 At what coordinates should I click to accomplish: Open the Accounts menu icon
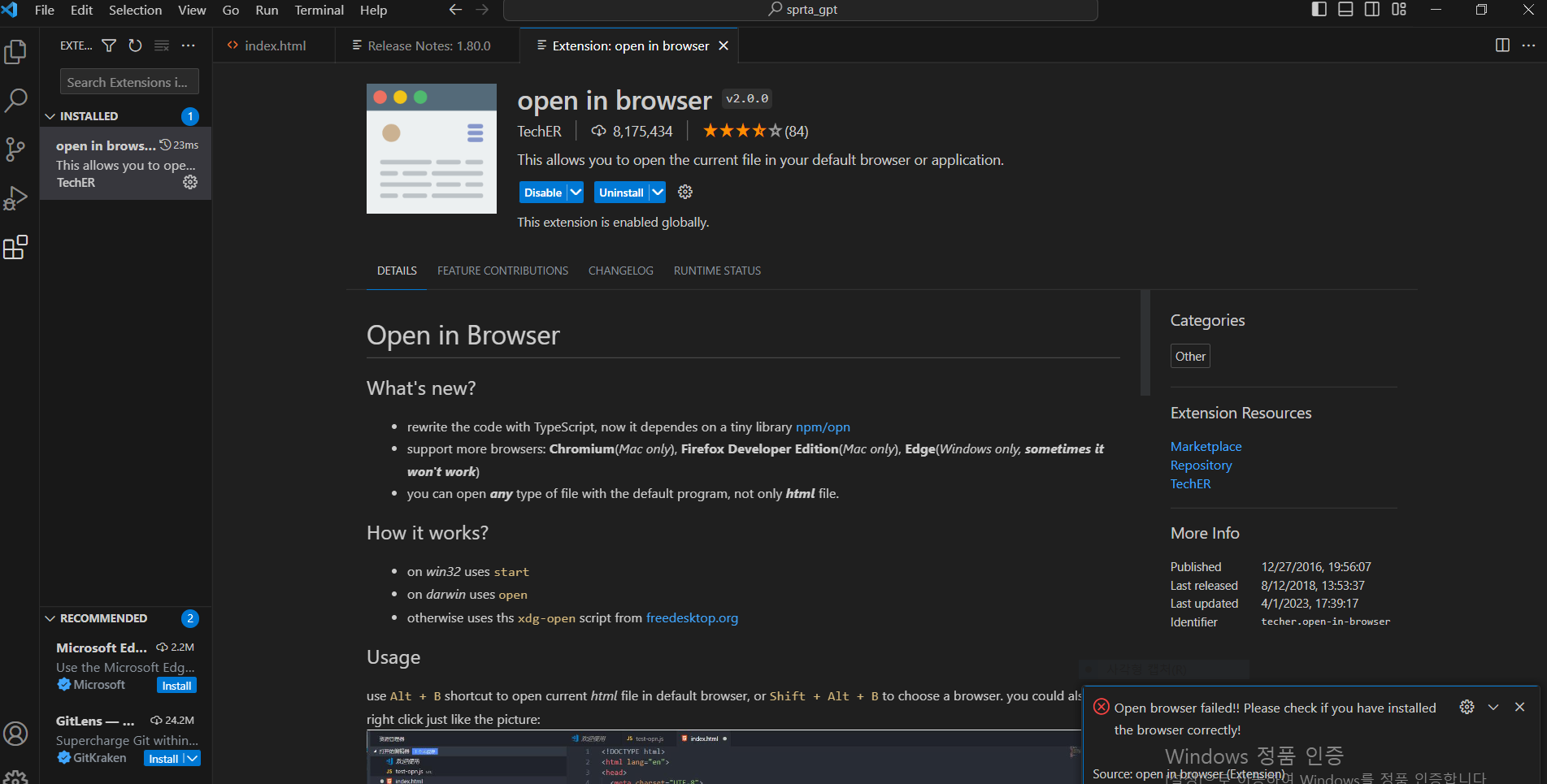pos(15,734)
